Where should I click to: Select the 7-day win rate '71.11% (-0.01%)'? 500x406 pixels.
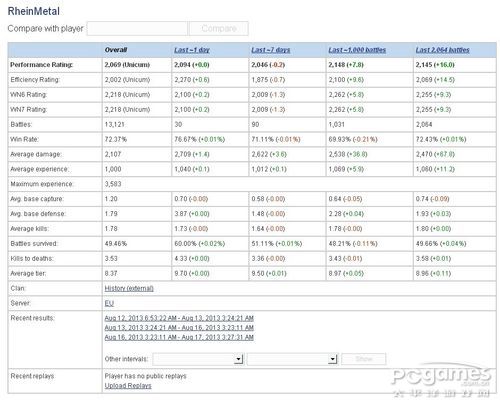(x=276, y=139)
